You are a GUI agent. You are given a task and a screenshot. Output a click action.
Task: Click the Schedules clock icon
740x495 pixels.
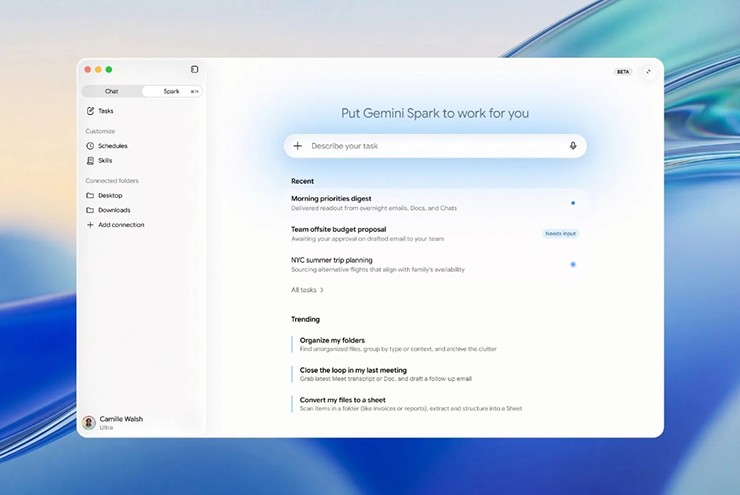pyautogui.click(x=90, y=146)
